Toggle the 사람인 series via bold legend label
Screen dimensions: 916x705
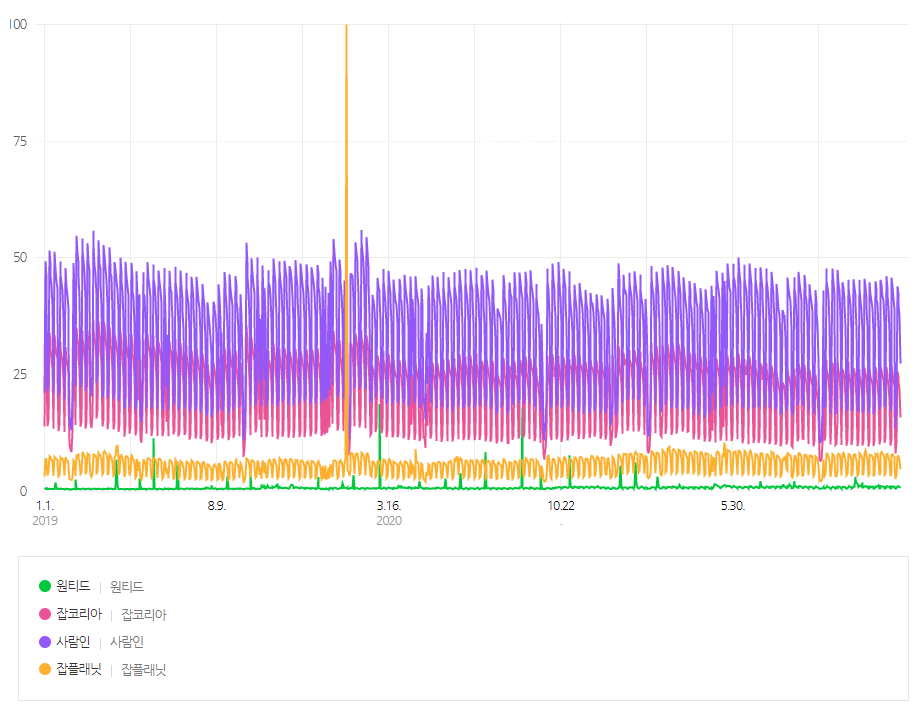(x=73, y=642)
